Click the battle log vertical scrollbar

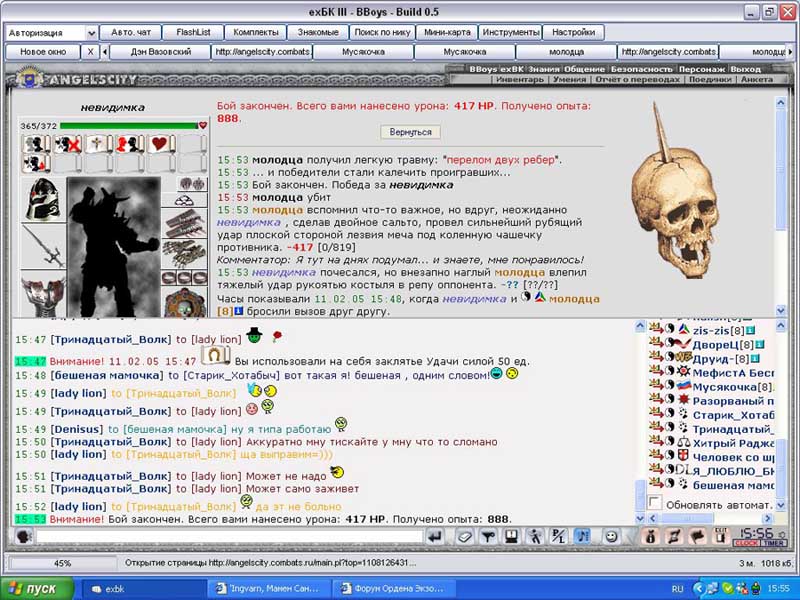tap(781, 206)
